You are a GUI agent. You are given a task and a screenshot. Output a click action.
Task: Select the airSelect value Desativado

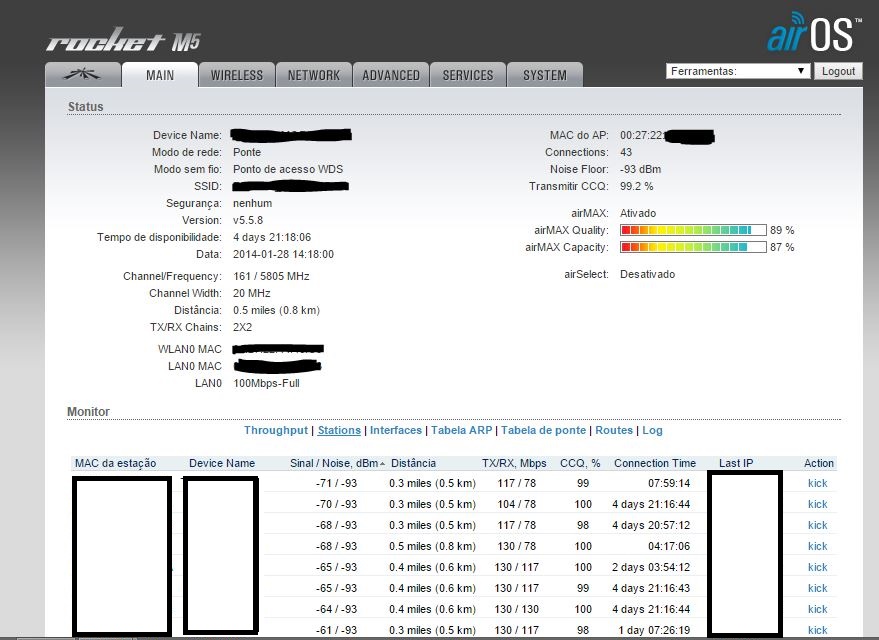coord(647,274)
